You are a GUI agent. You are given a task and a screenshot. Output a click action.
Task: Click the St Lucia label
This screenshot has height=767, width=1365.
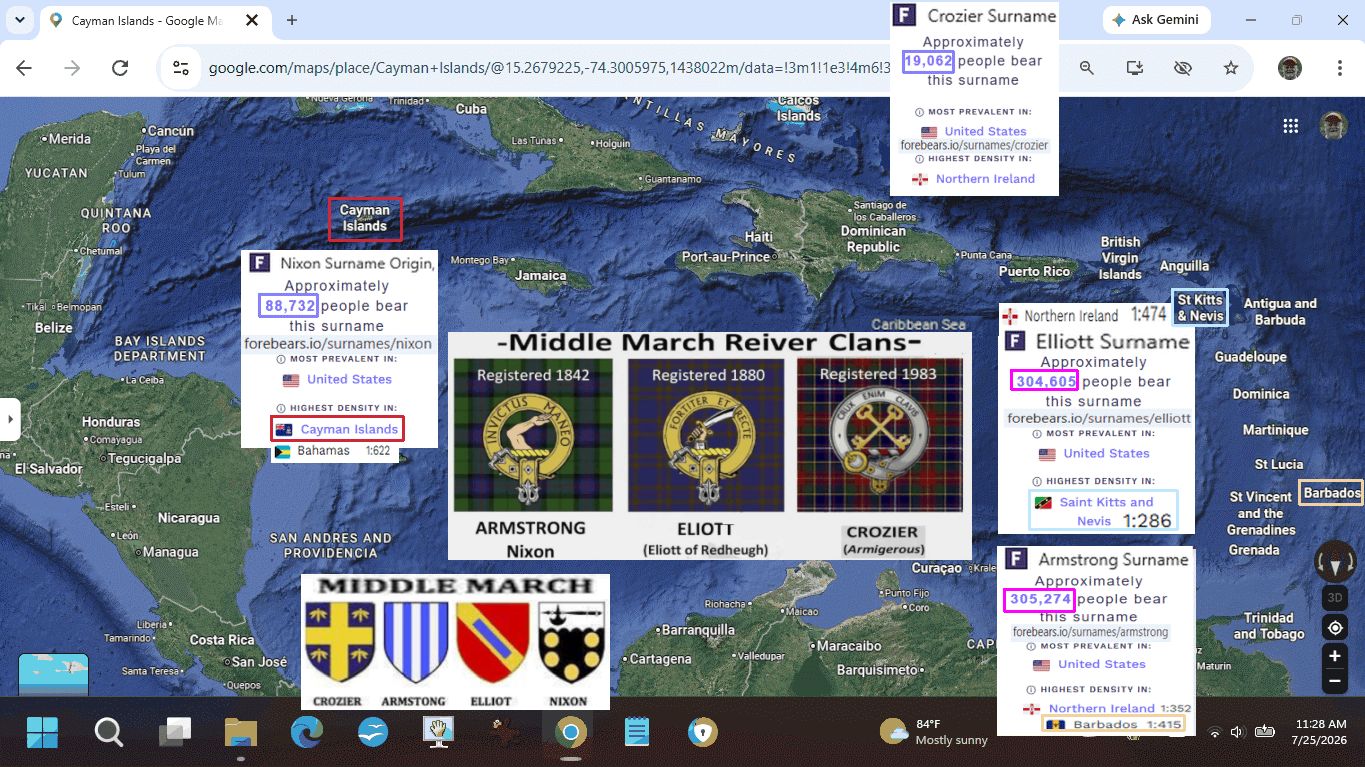[x=1279, y=465]
